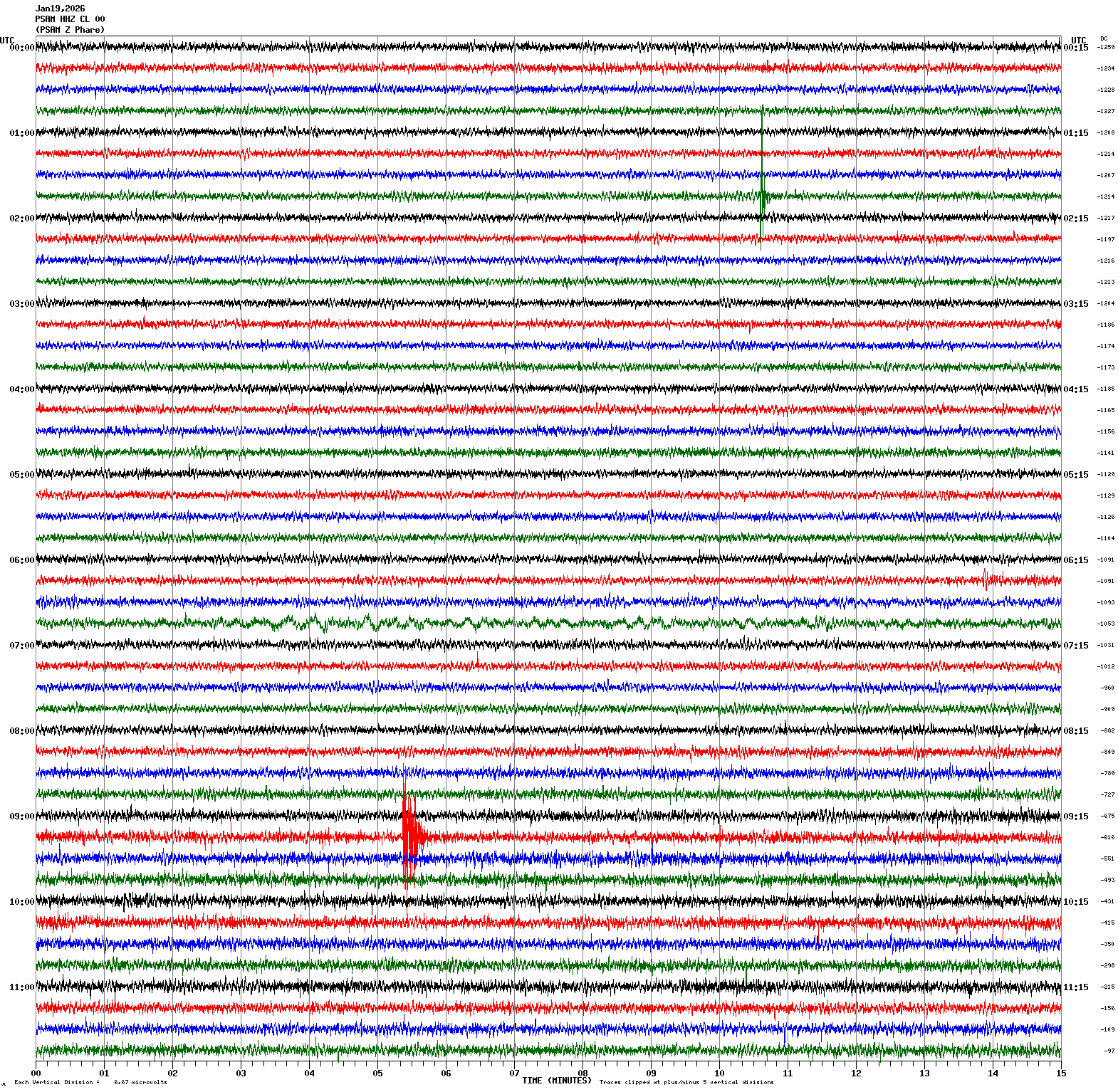Select the 06:00 left time label

(x=21, y=560)
